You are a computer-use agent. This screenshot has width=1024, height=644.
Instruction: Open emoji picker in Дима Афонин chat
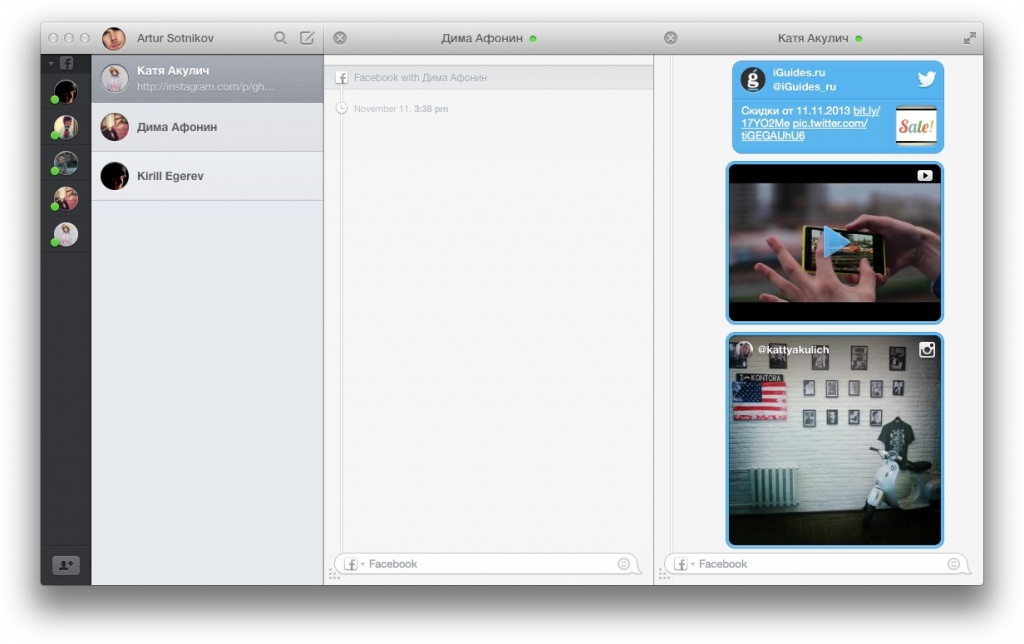coord(624,564)
